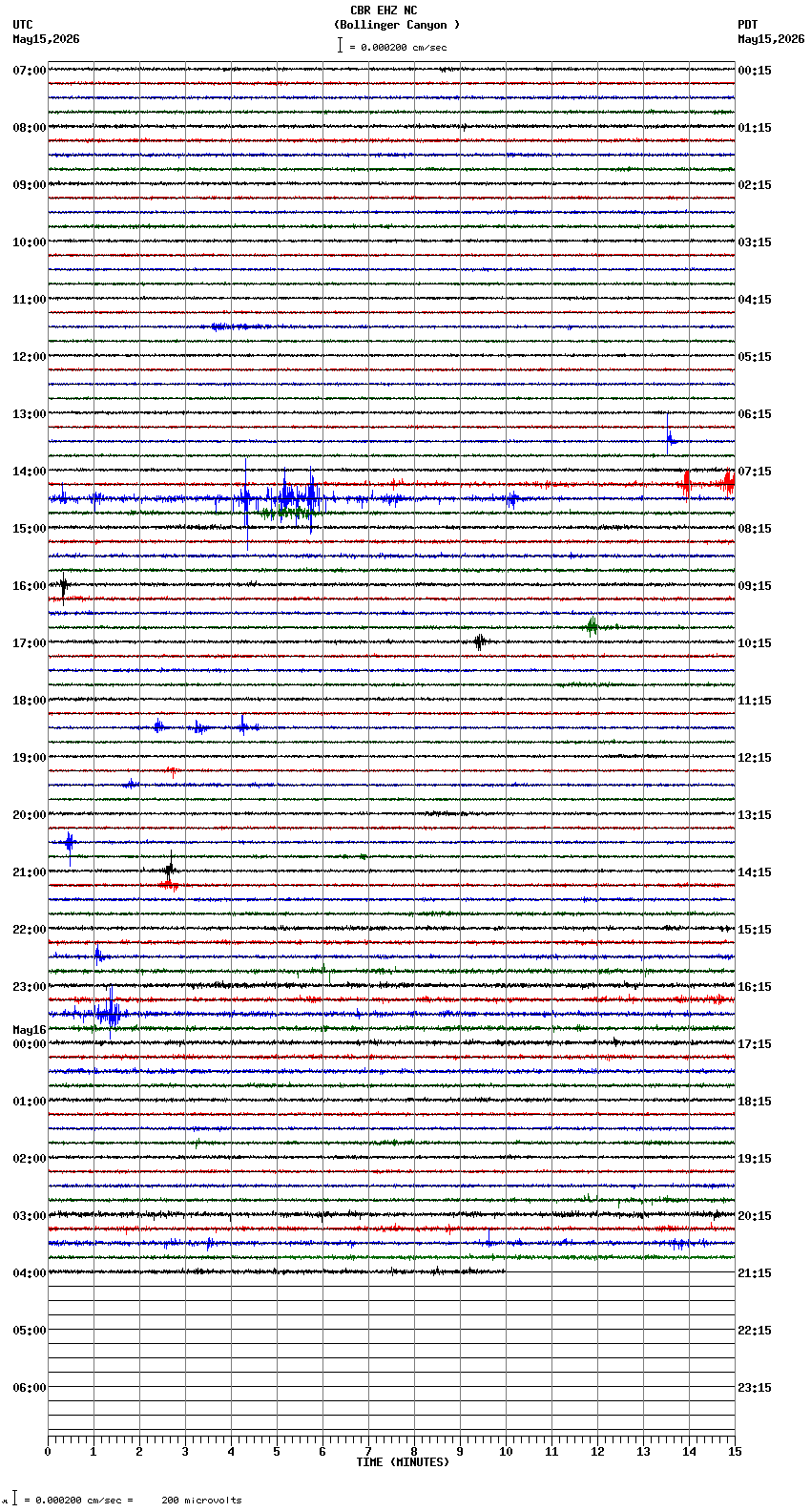Click the 'May15,2026' date under UTC
This screenshot has height=1512, width=811.
[x=47, y=39]
